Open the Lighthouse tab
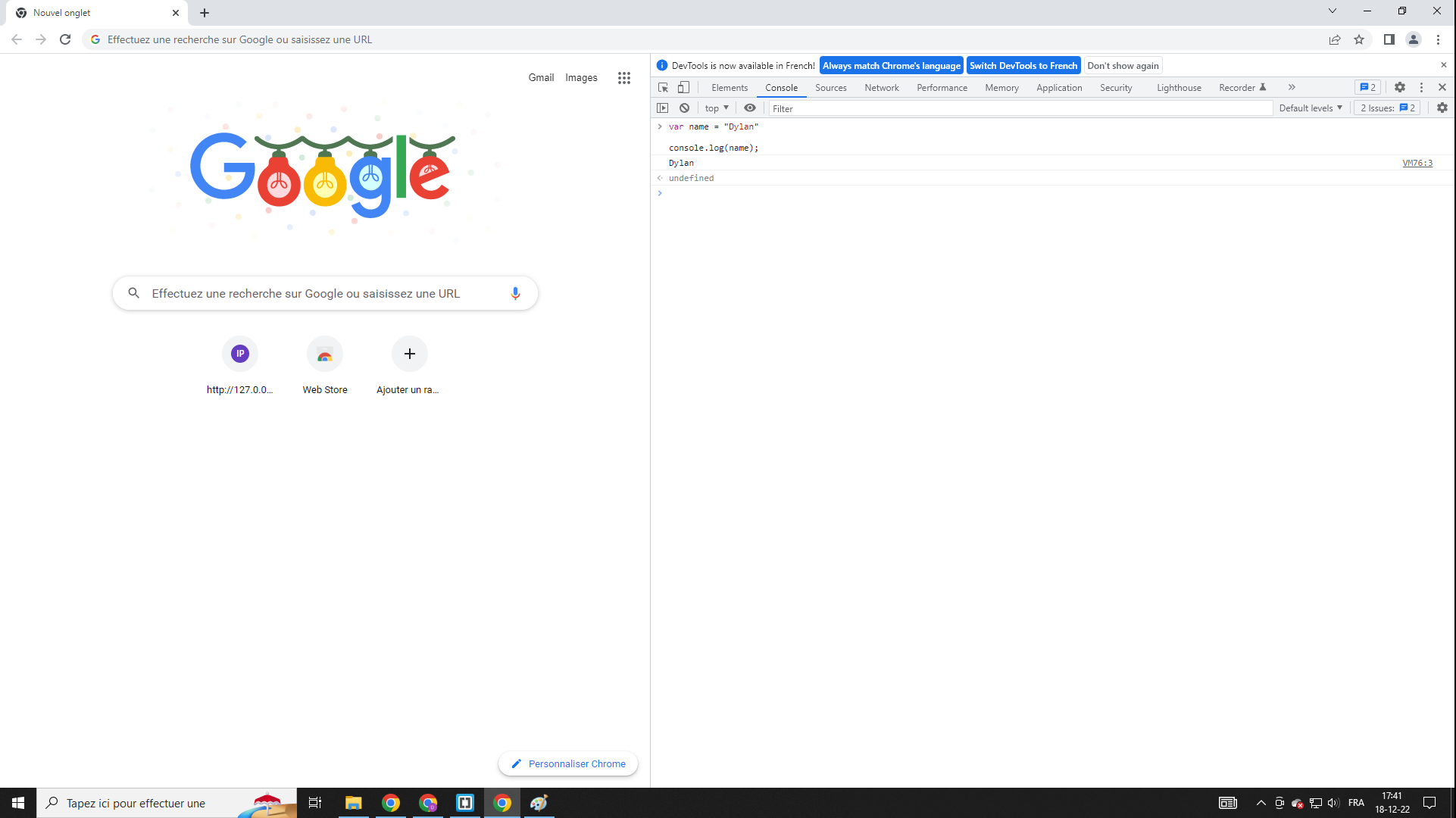The height and width of the screenshot is (818, 1456). (x=1179, y=88)
